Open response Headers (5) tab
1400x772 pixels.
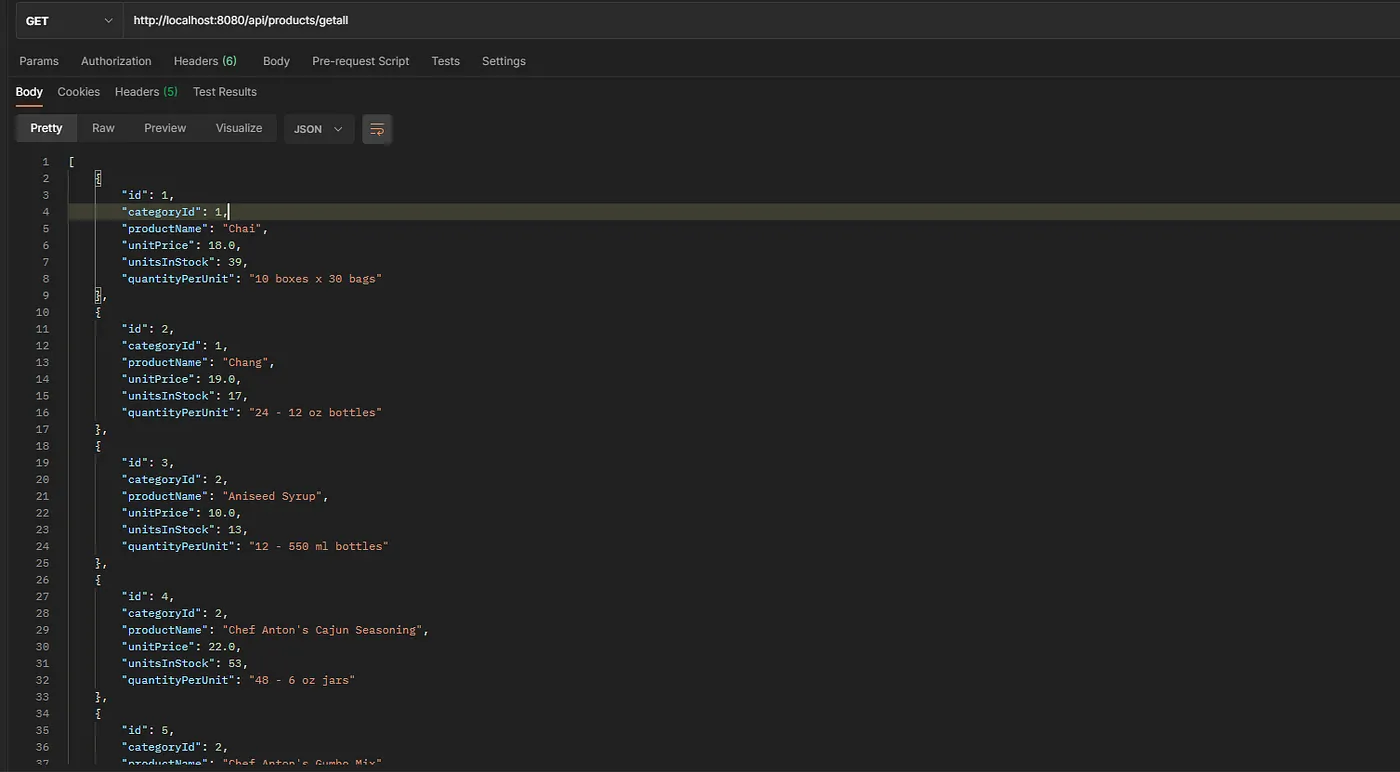pos(146,92)
